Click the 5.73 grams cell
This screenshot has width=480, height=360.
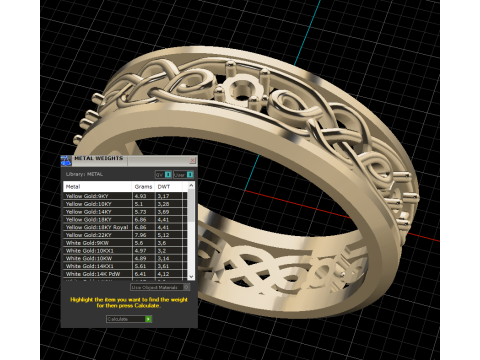pyautogui.click(x=144, y=212)
